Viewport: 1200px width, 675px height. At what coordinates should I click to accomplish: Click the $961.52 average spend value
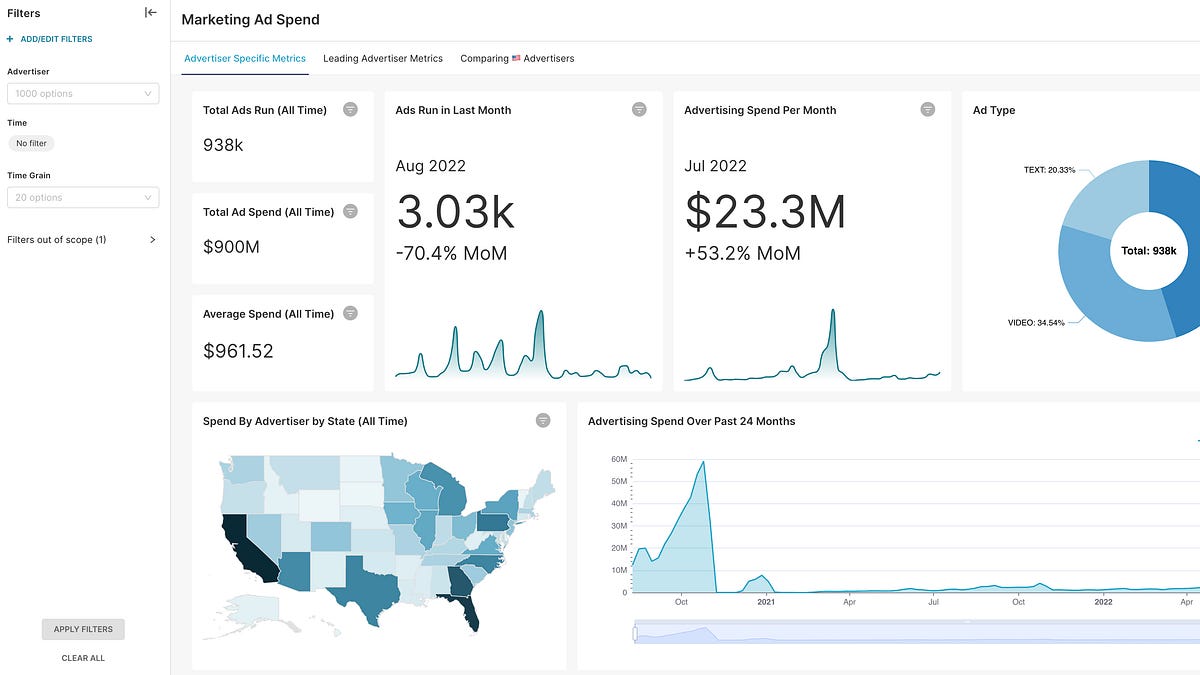[238, 351]
